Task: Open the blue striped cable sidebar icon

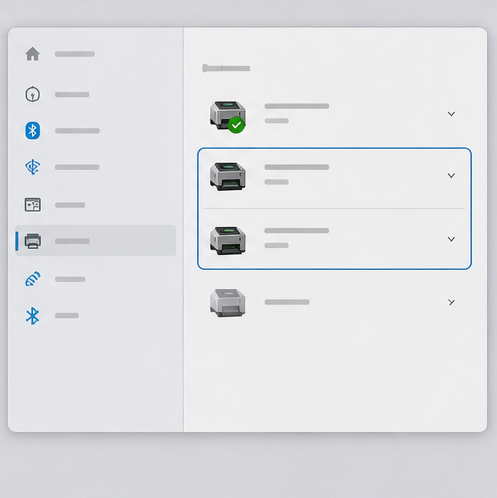Action: 33,279
